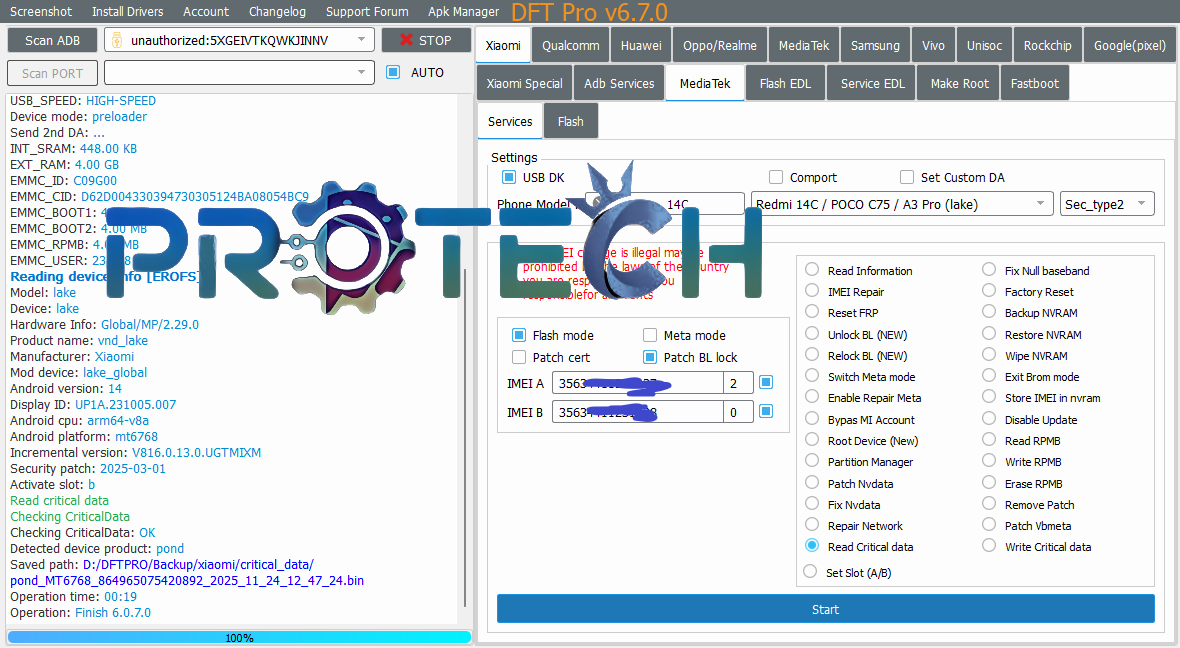
Task: Switch to the Huawei tab
Action: (641, 45)
